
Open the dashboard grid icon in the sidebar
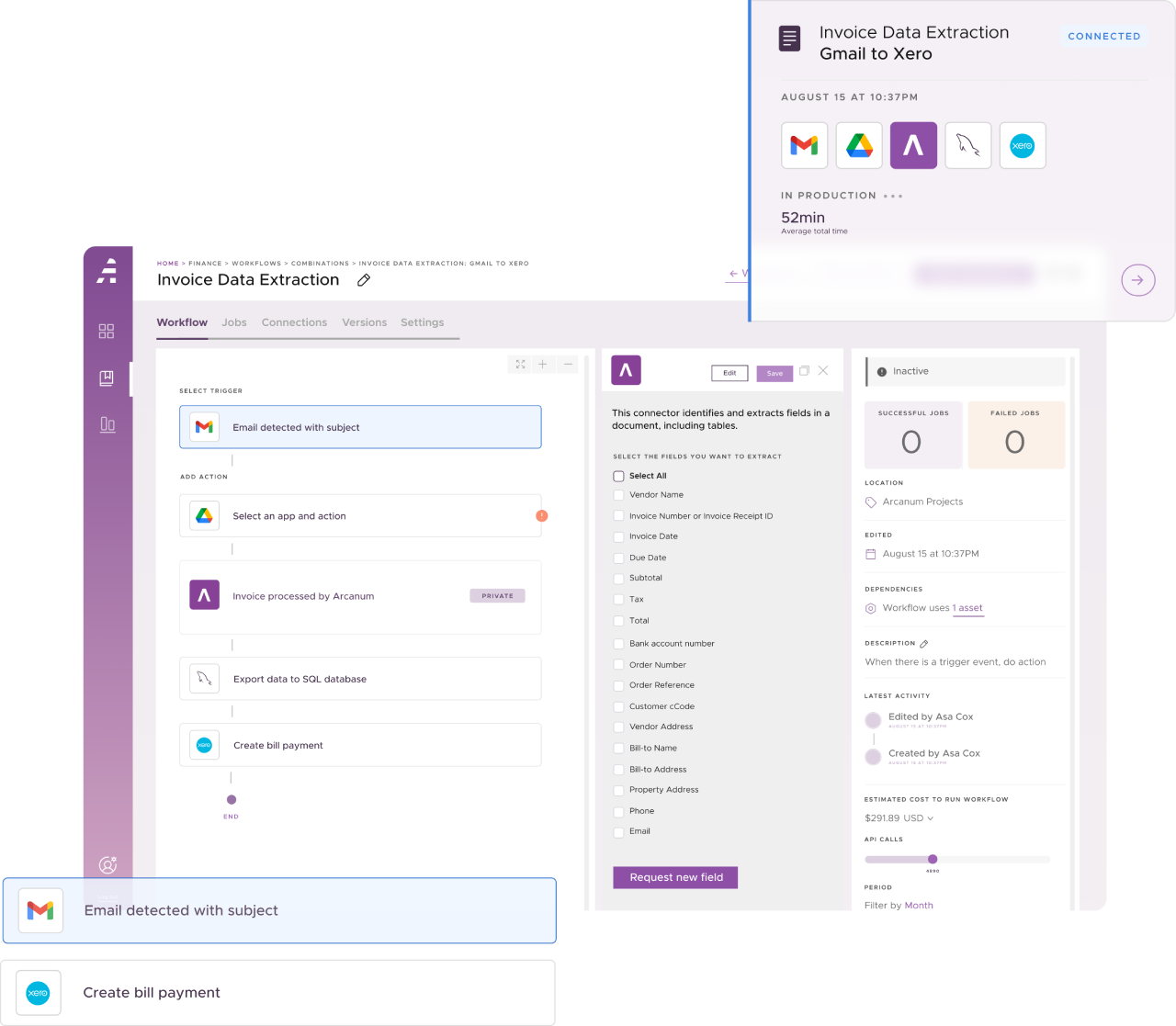click(x=107, y=331)
